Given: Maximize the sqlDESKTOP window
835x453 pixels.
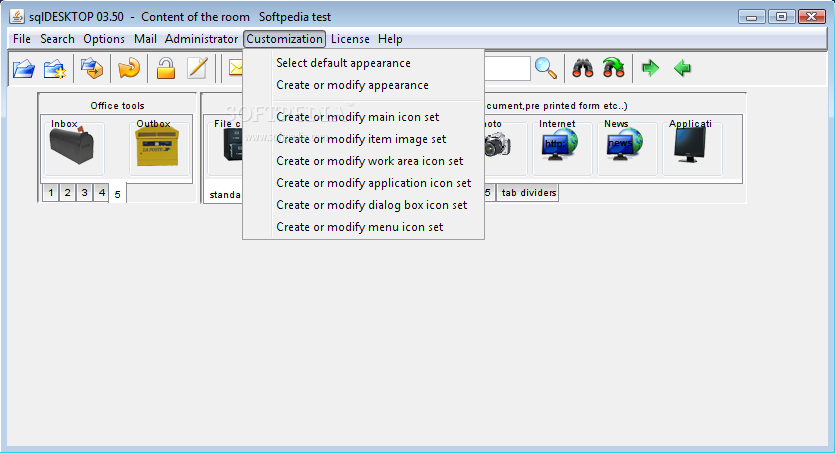Looking at the screenshot, I should pos(781,17).
